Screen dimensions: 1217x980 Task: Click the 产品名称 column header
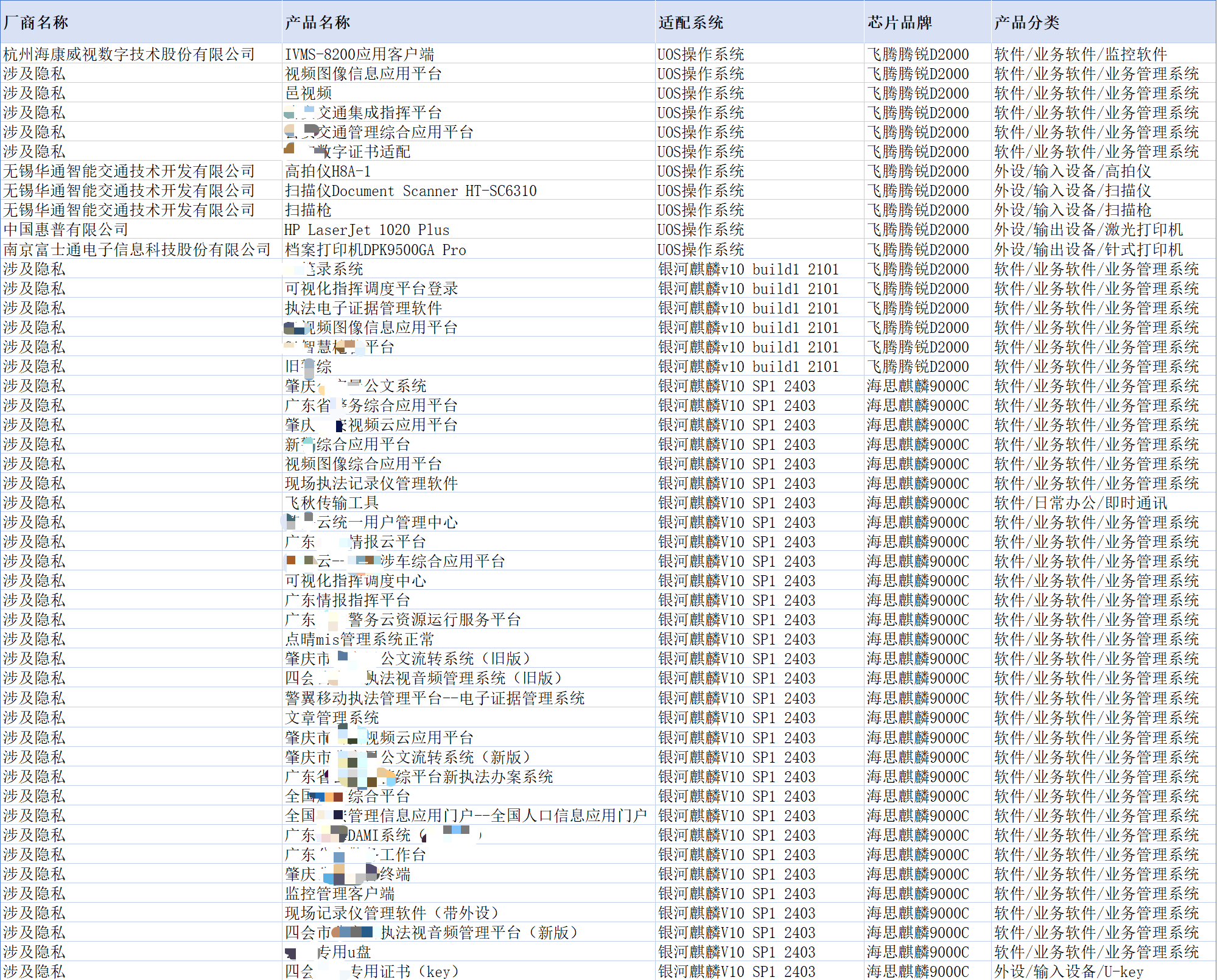coord(317,23)
